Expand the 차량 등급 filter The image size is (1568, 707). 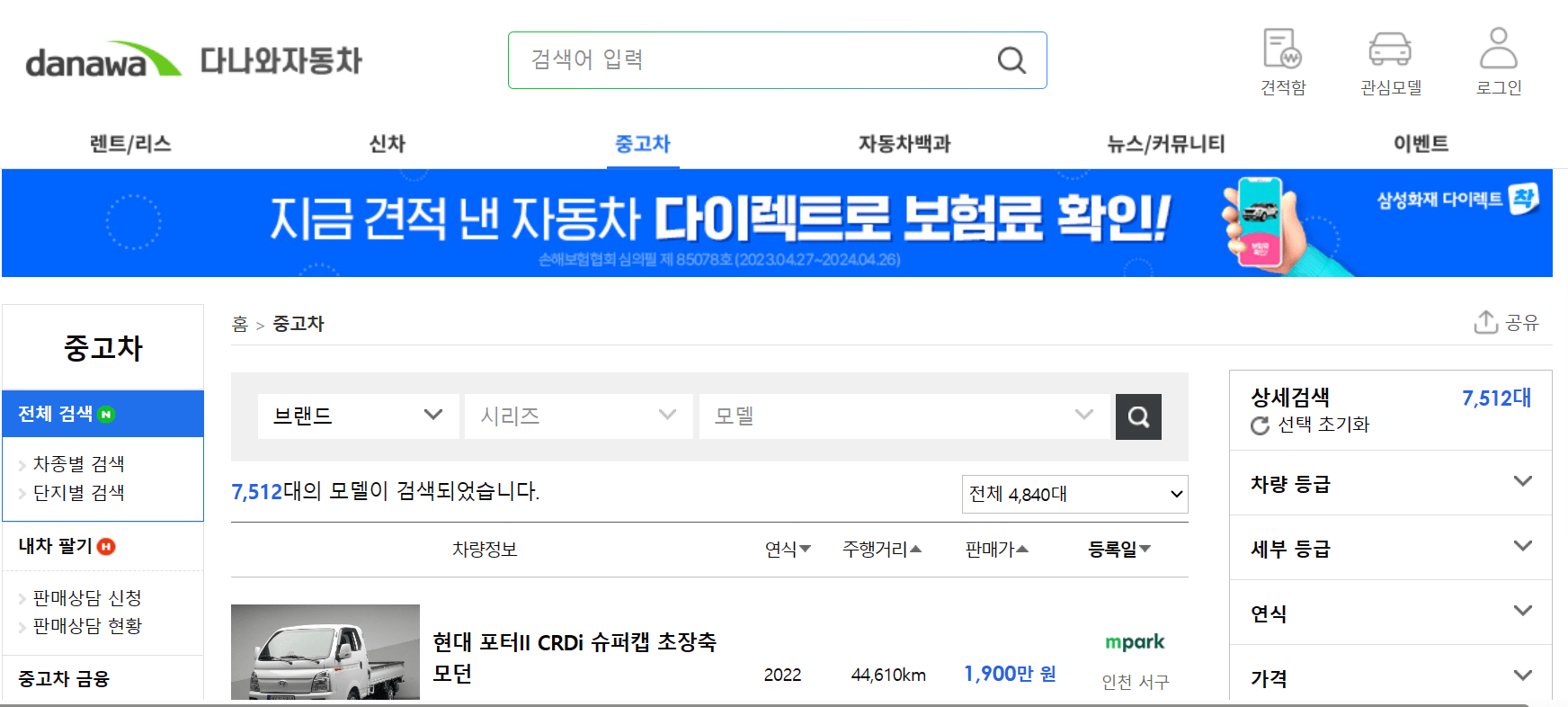point(1391,483)
